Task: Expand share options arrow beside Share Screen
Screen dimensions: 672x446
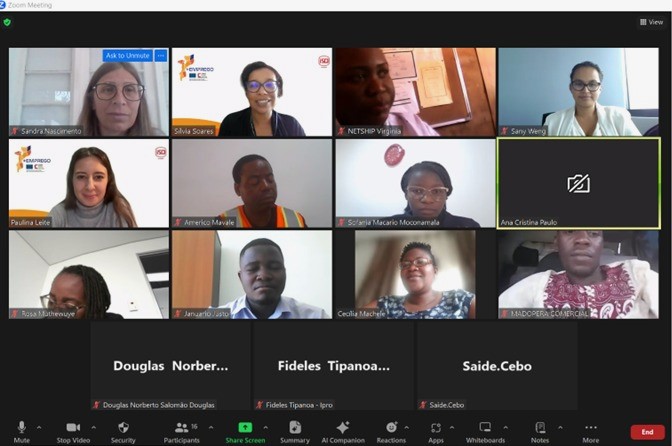Action: pos(266,428)
